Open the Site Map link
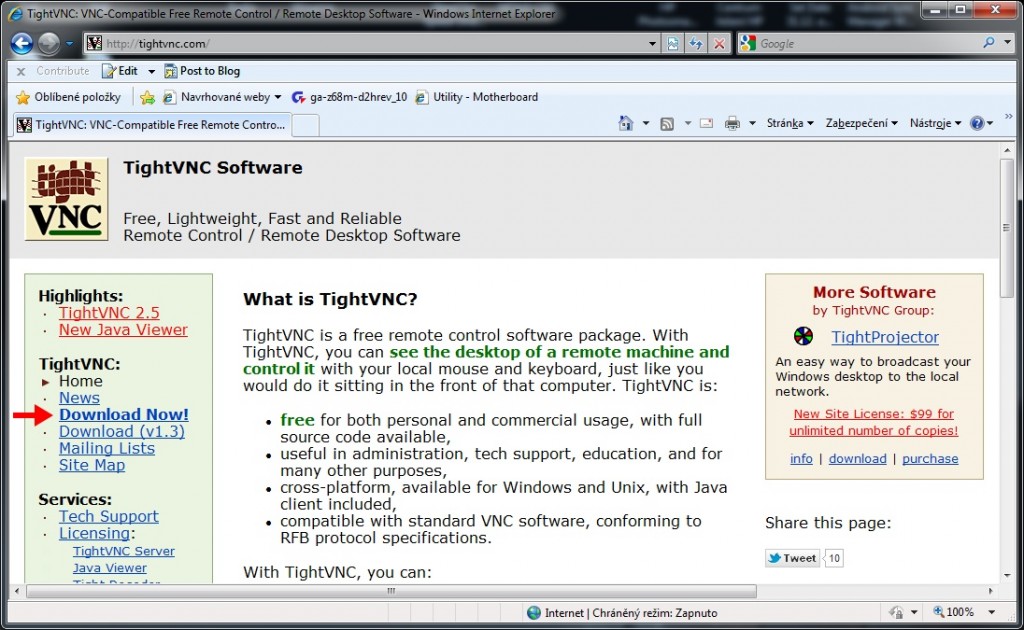This screenshot has height=630, width=1024. (x=91, y=465)
